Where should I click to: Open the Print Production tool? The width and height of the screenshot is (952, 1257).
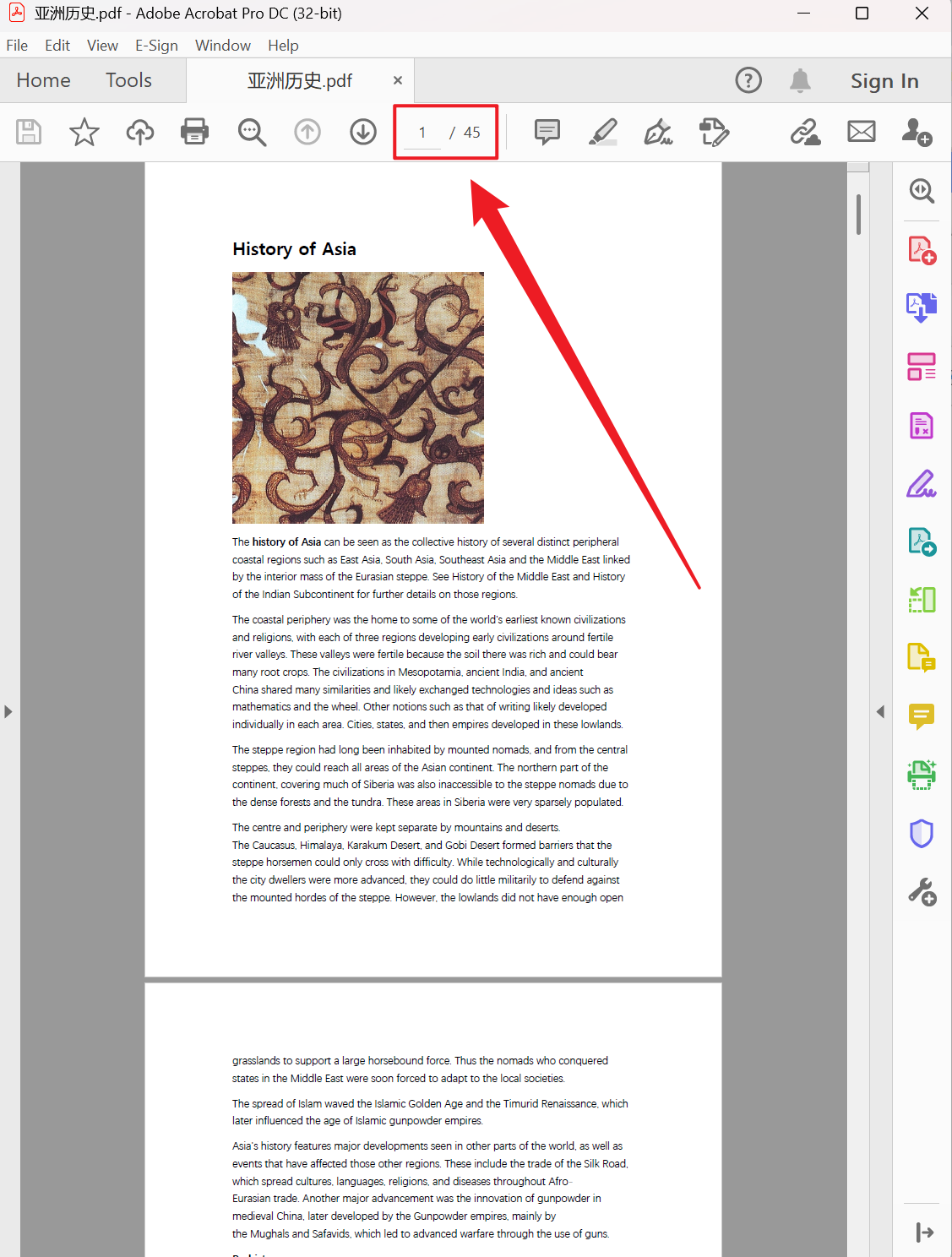coord(921,775)
